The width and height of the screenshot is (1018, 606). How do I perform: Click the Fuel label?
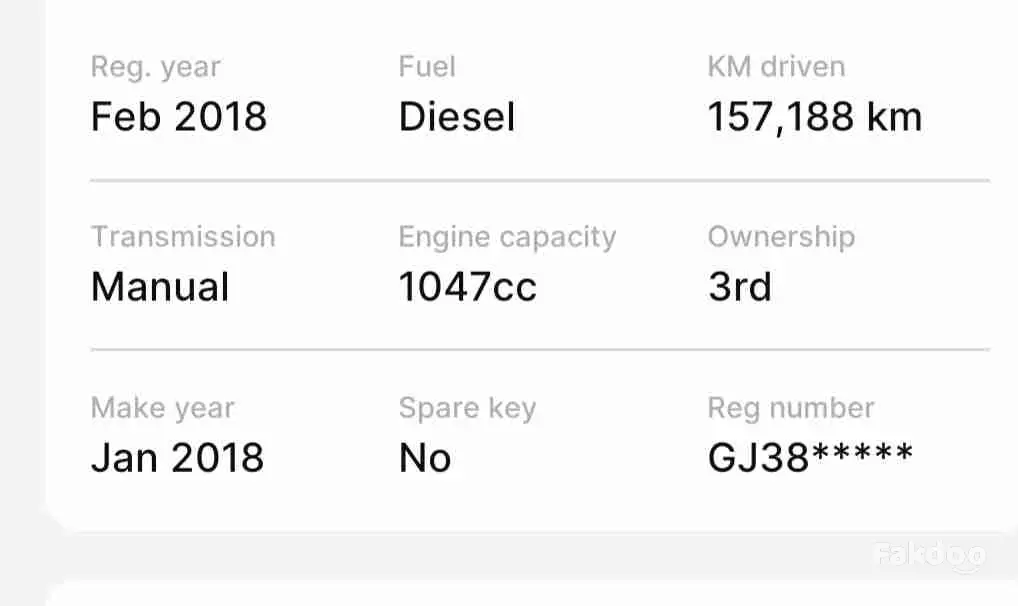point(427,66)
